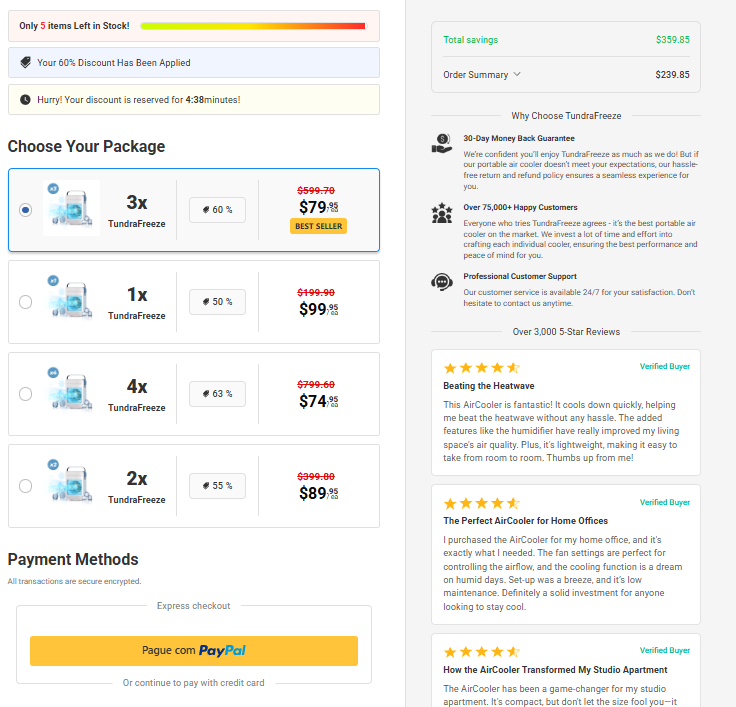Screen dimensions: 736x707
Task: Click the Verified Buyer label on the Home Offices review
Action: (665, 502)
